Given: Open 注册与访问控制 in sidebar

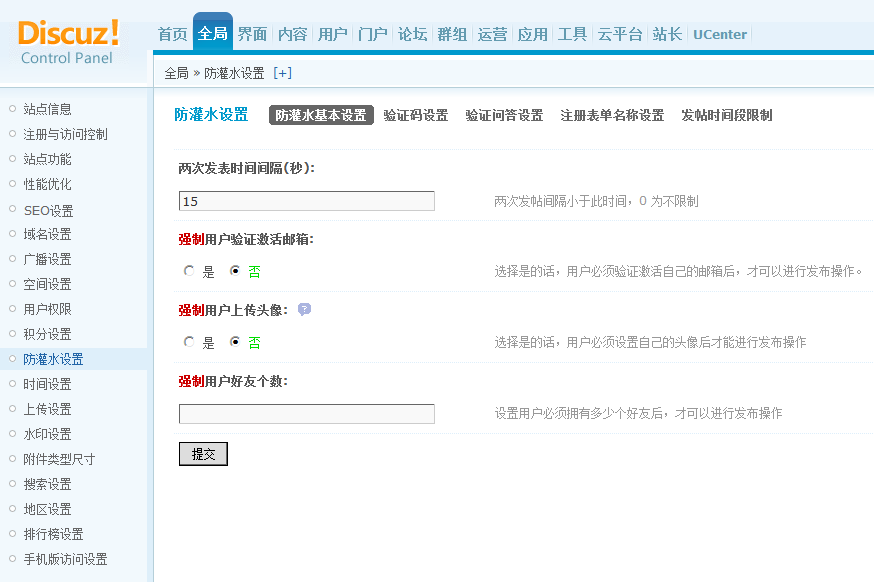Looking at the screenshot, I should click(65, 134).
